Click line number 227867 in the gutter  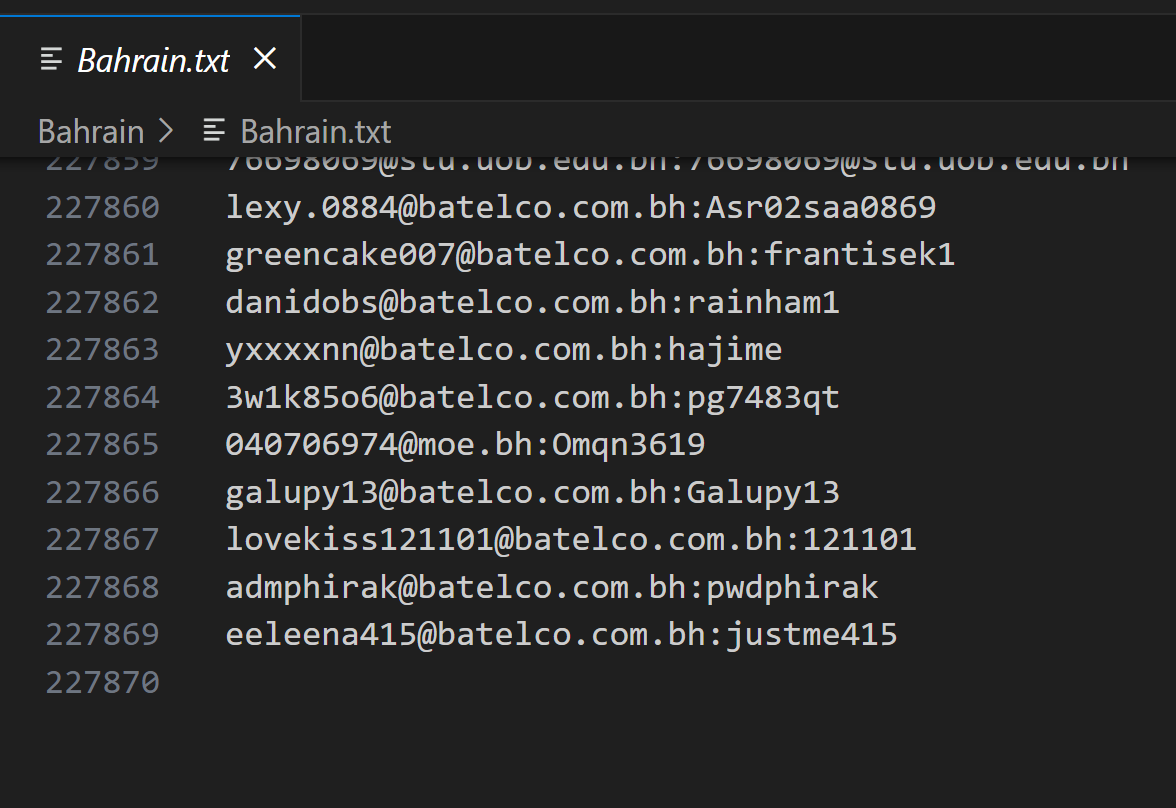103,540
